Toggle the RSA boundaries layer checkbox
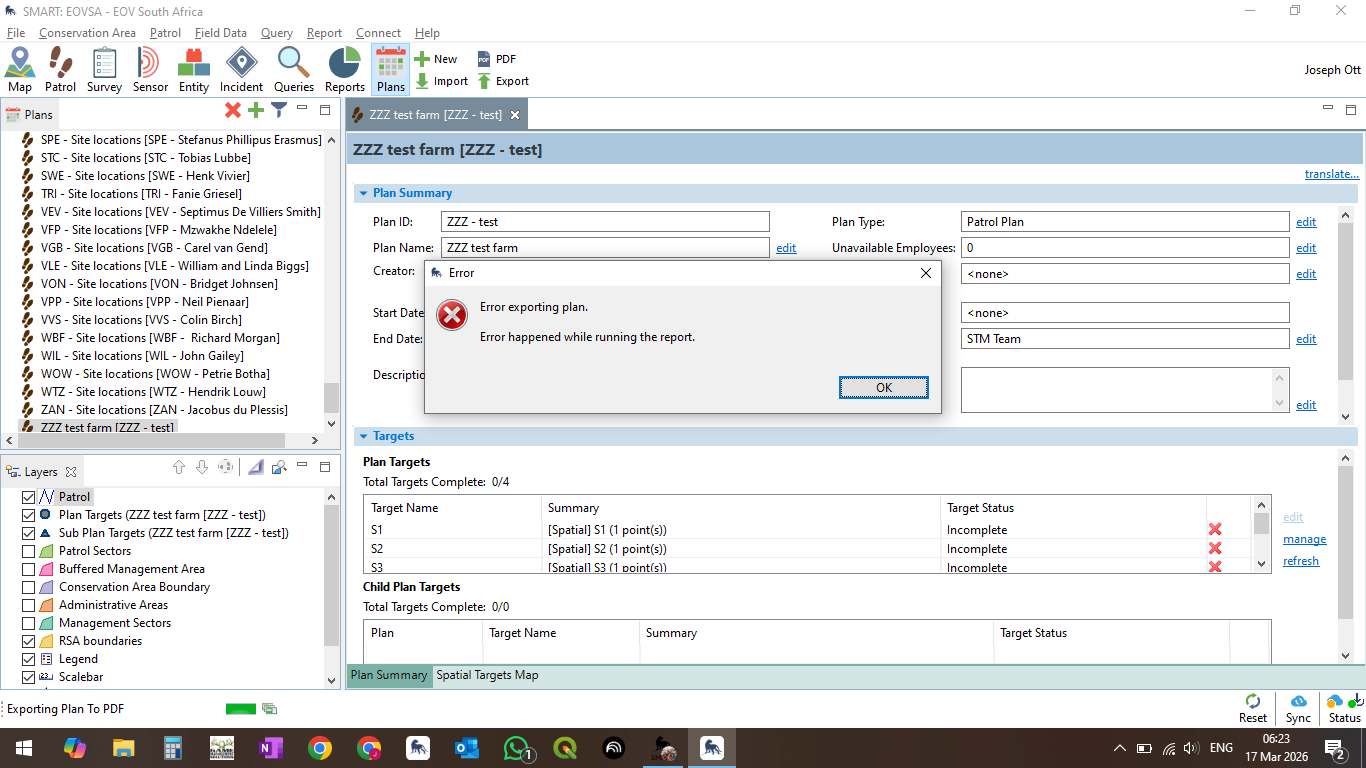The width and height of the screenshot is (1366, 768). click(29, 641)
